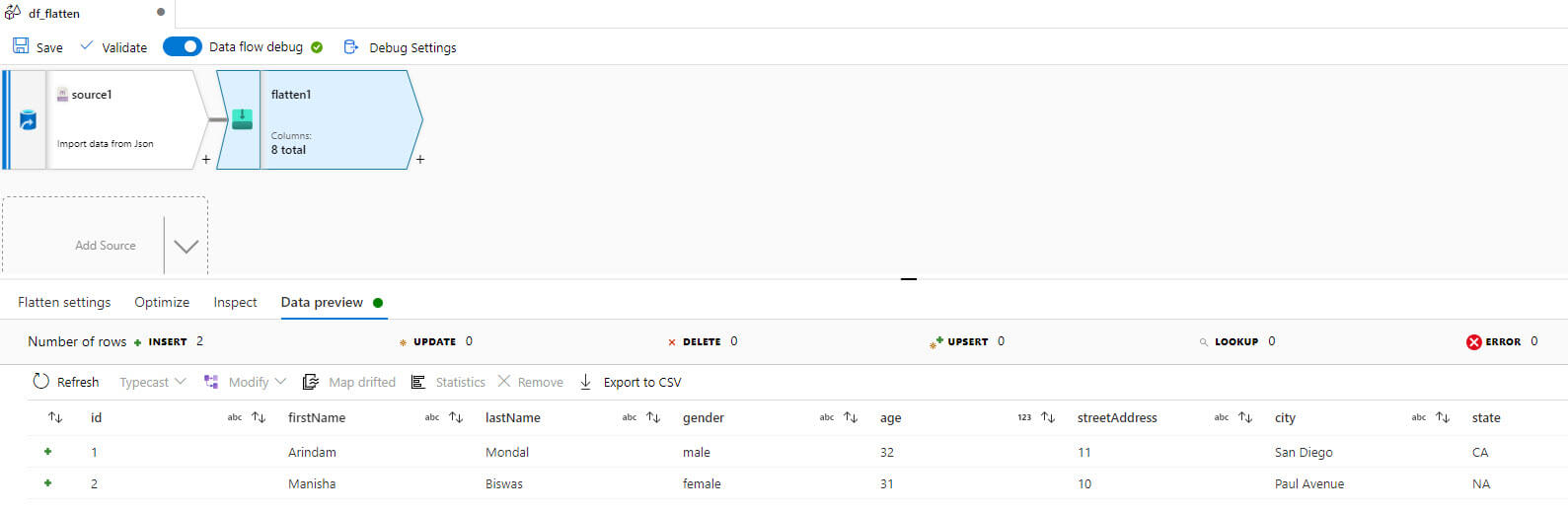Click the red ERROR count icon
The height and width of the screenshot is (512, 1568).
coord(1473,341)
